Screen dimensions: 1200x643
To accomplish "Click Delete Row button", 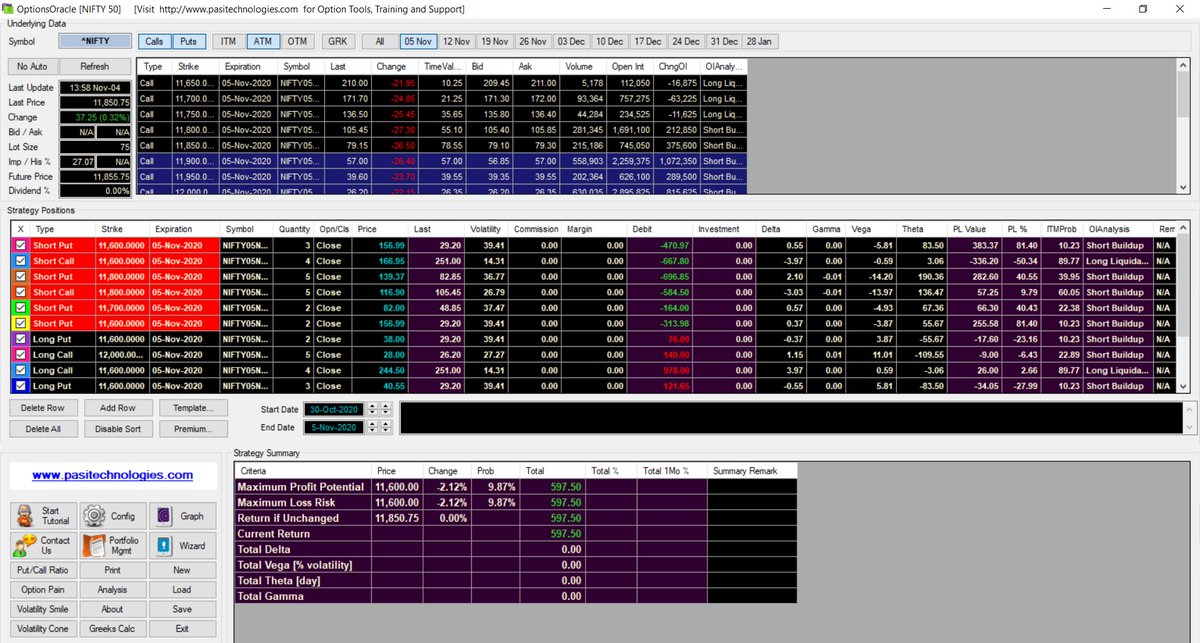I will click(42, 408).
